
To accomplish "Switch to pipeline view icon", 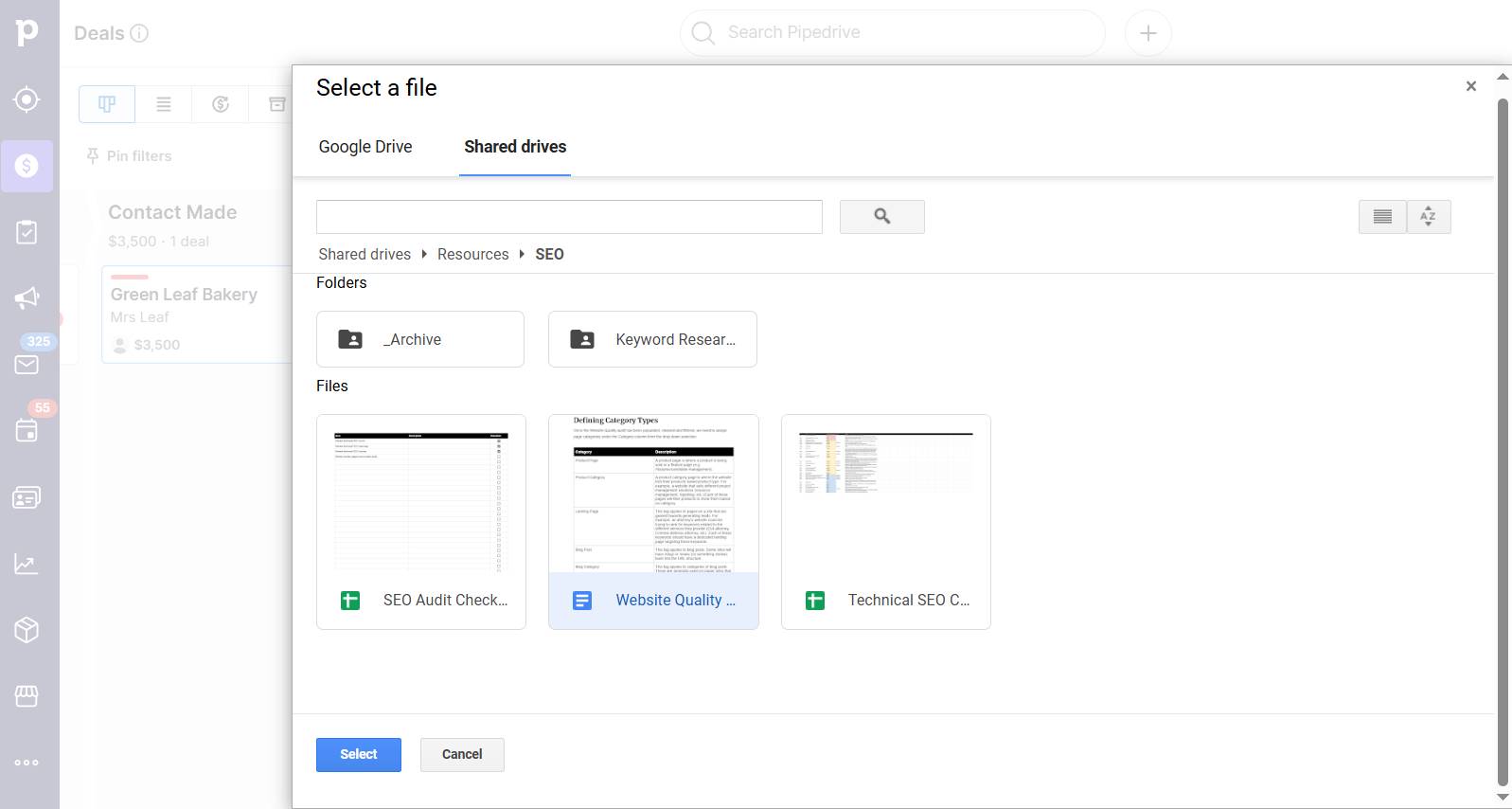I will click(x=107, y=104).
